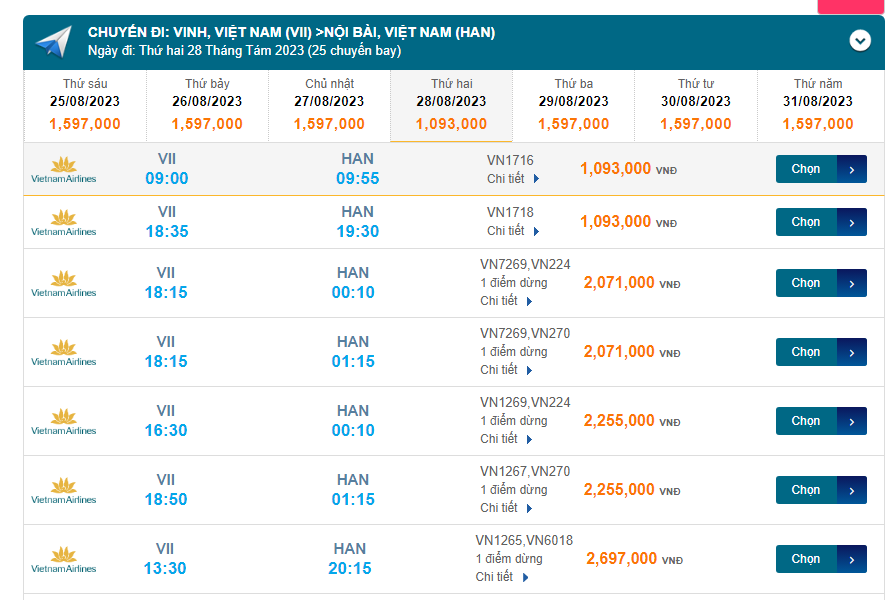Select Thứ sáu 25/08/2023 date tab
The image size is (895, 600).
point(85,105)
